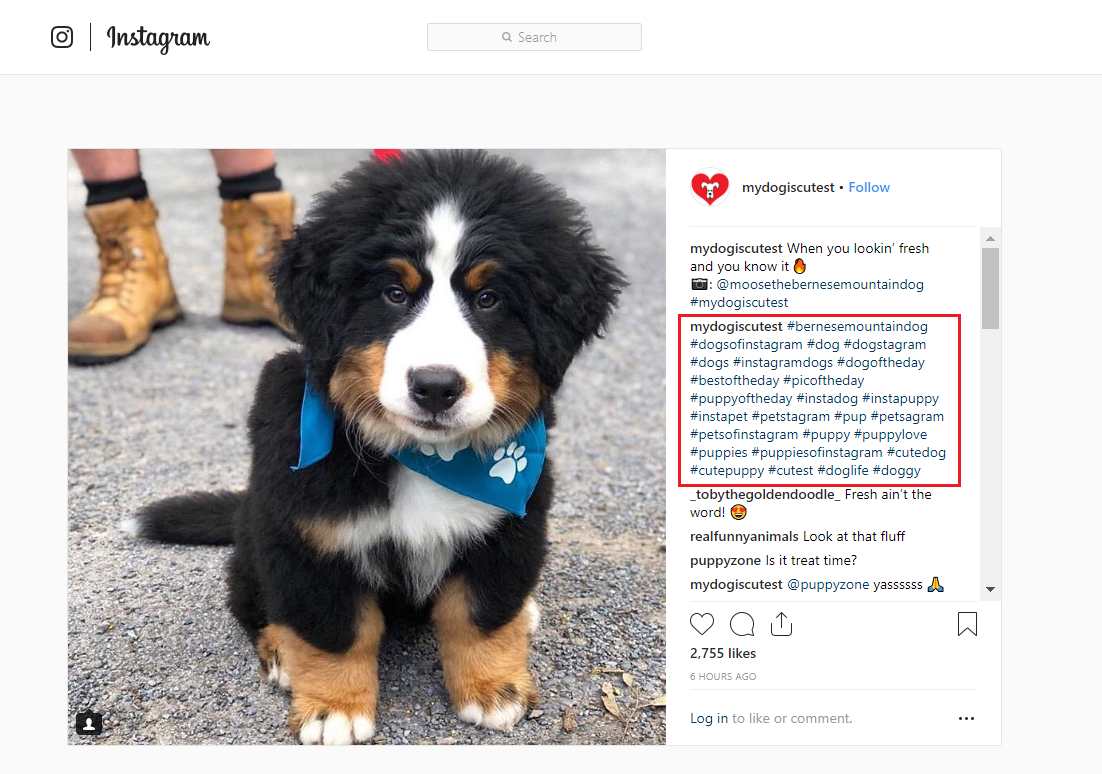Open the comment bubble icon
This screenshot has width=1102, height=774.
[742, 624]
